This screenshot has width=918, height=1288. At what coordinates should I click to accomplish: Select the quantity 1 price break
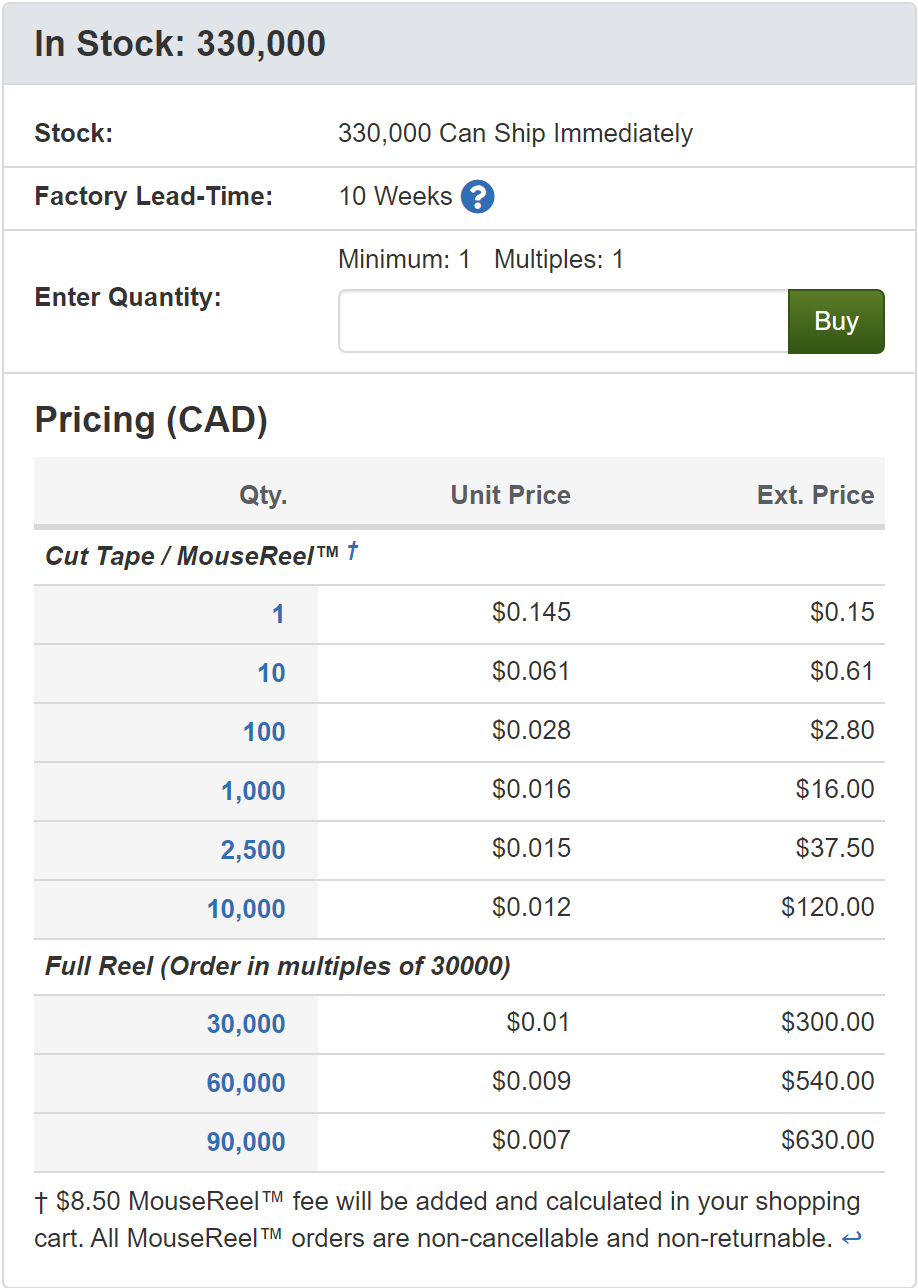[x=278, y=614]
